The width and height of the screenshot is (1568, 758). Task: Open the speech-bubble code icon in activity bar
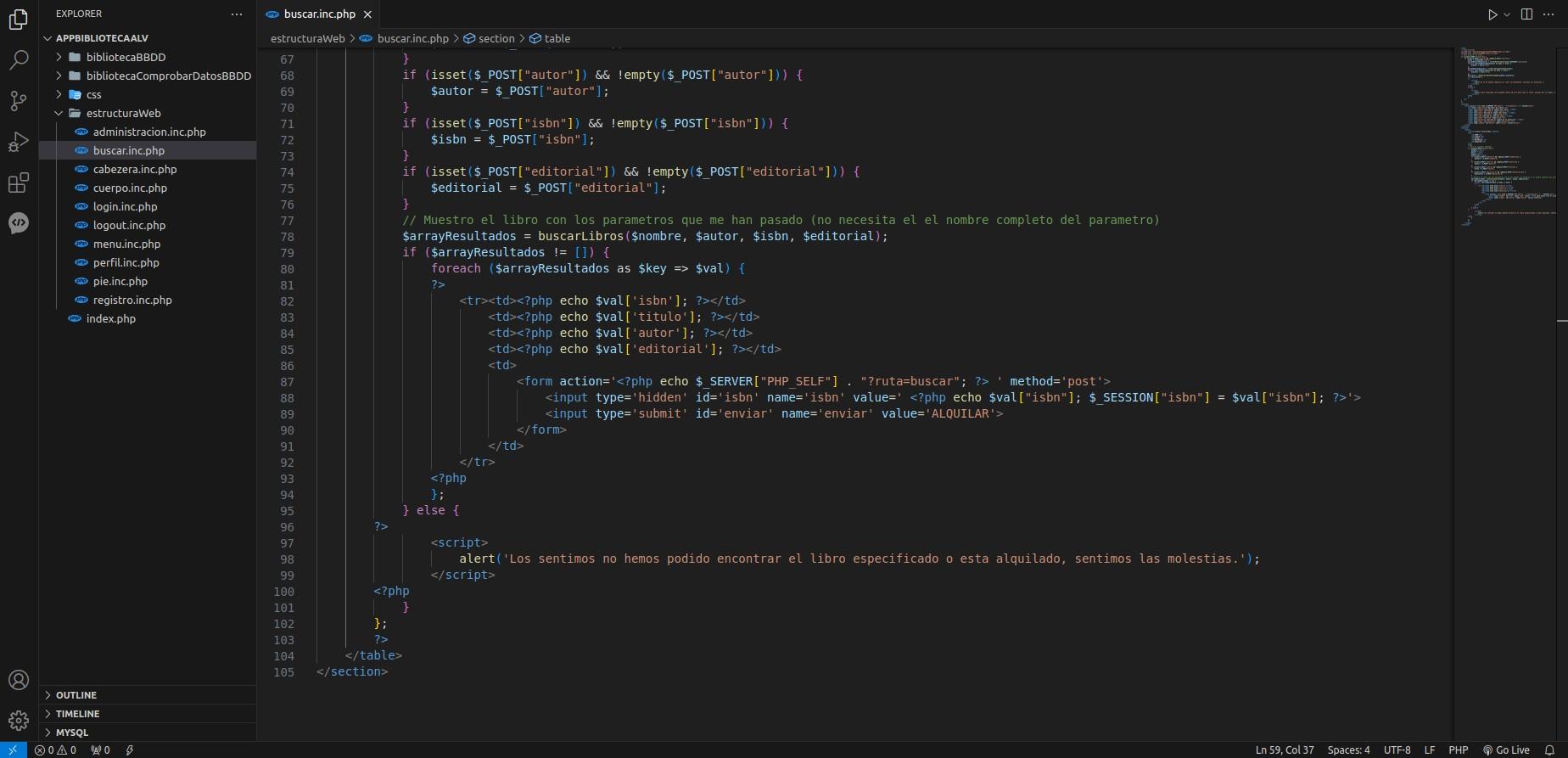pos(18,223)
